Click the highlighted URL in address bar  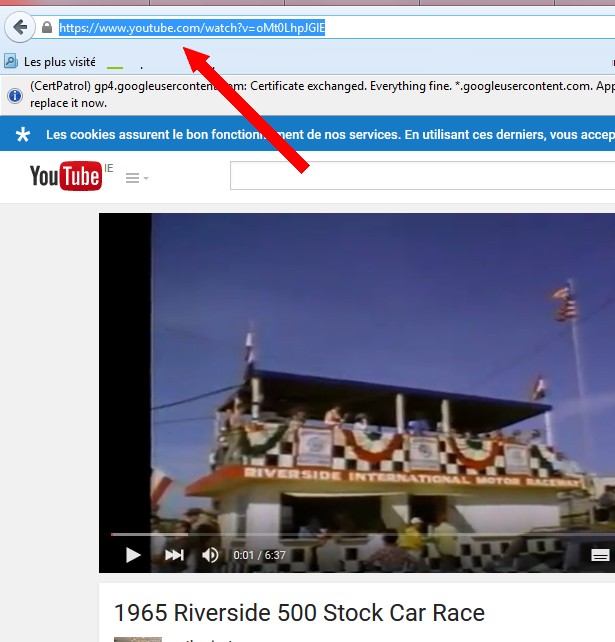pyautogui.click(x=192, y=28)
